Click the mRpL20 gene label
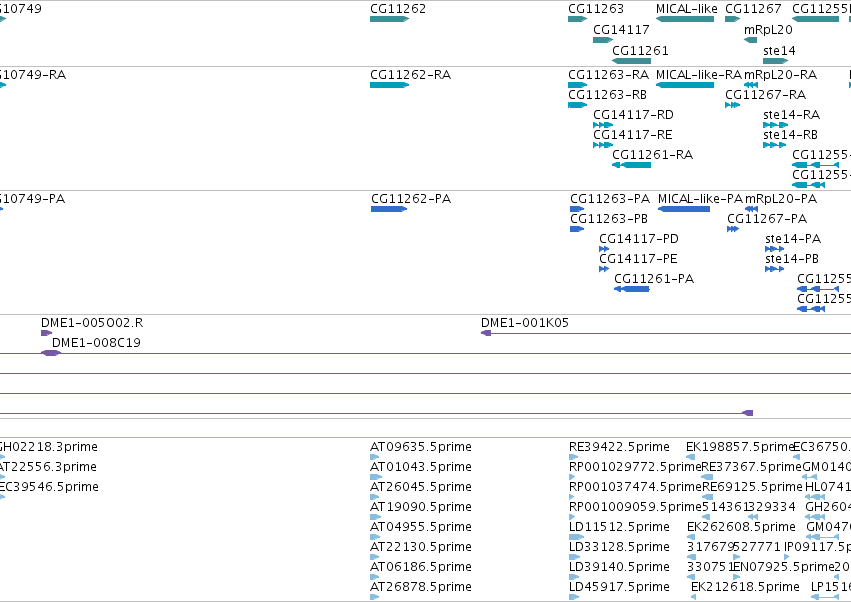851x602 pixels. tap(768, 29)
